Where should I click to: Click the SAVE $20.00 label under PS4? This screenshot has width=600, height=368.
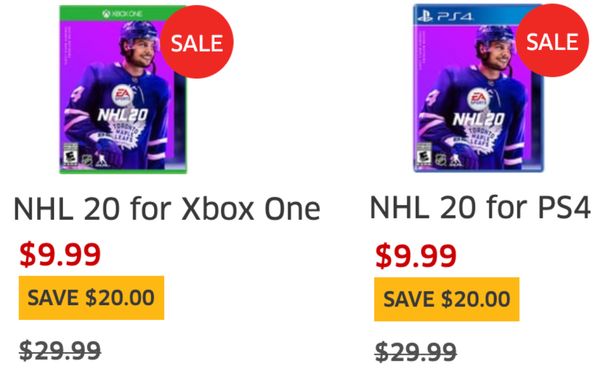pyautogui.click(x=447, y=299)
